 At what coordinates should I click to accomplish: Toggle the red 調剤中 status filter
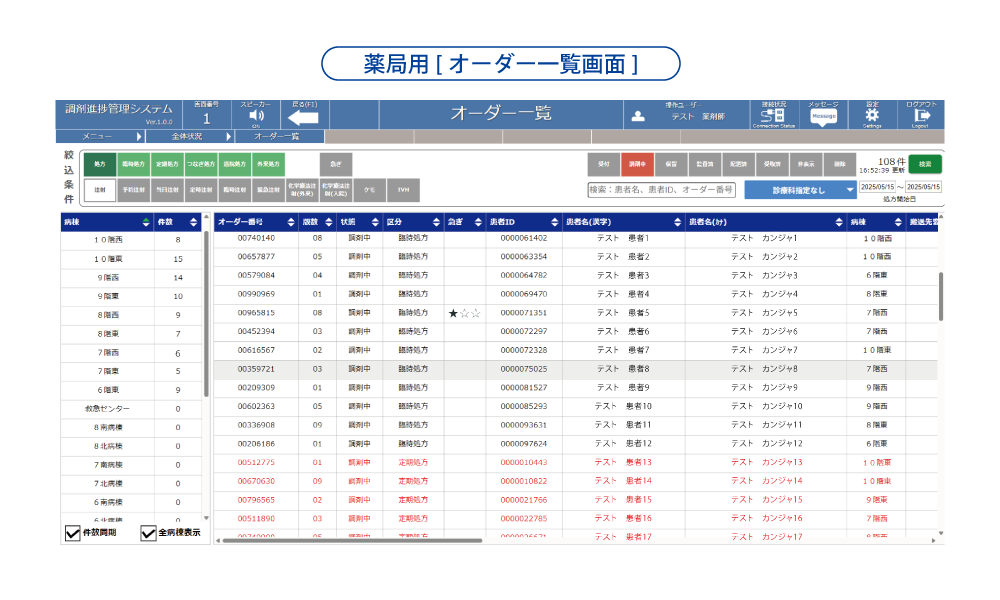click(637, 165)
